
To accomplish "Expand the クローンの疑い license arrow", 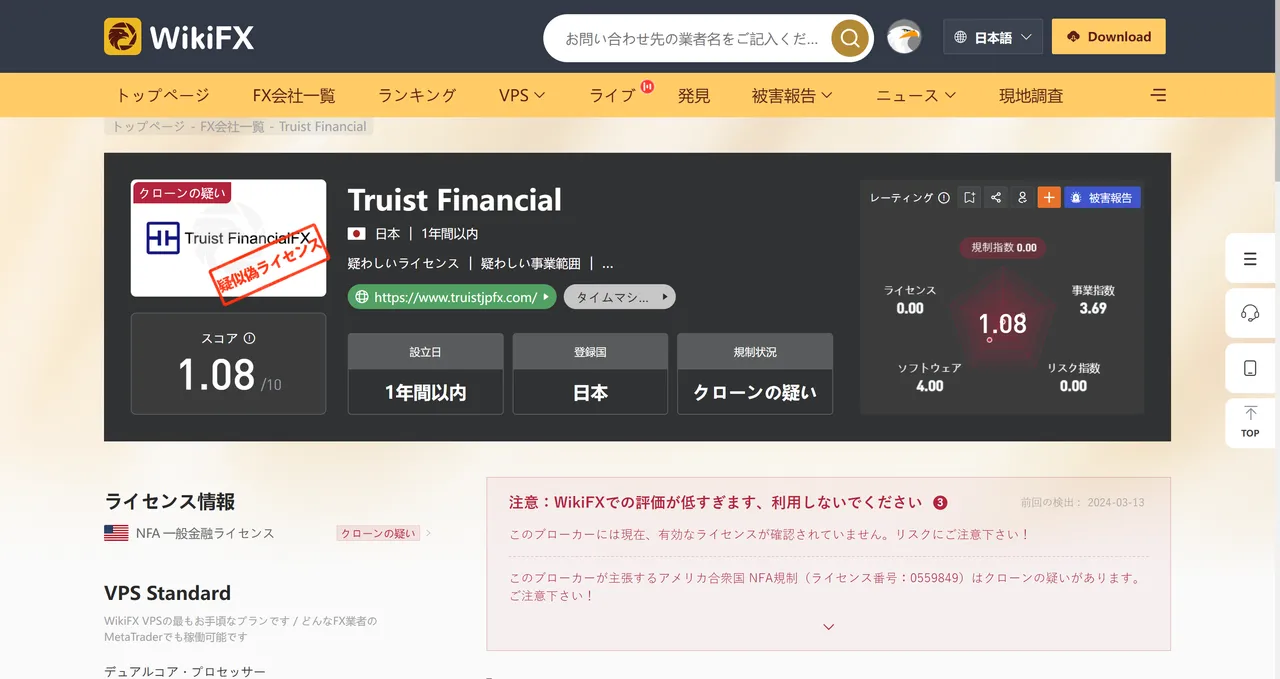I will pyautogui.click(x=428, y=533).
